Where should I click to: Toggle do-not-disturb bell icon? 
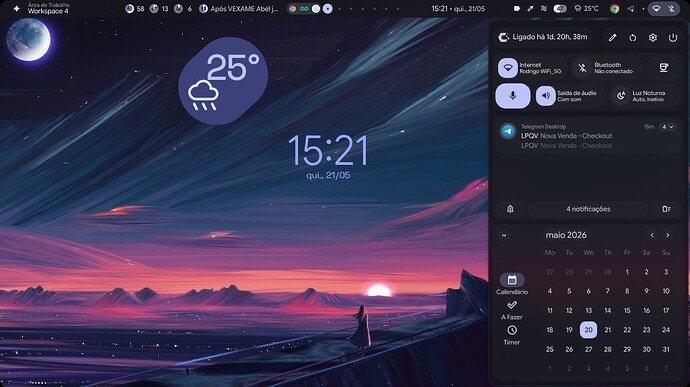pyautogui.click(x=510, y=209)
